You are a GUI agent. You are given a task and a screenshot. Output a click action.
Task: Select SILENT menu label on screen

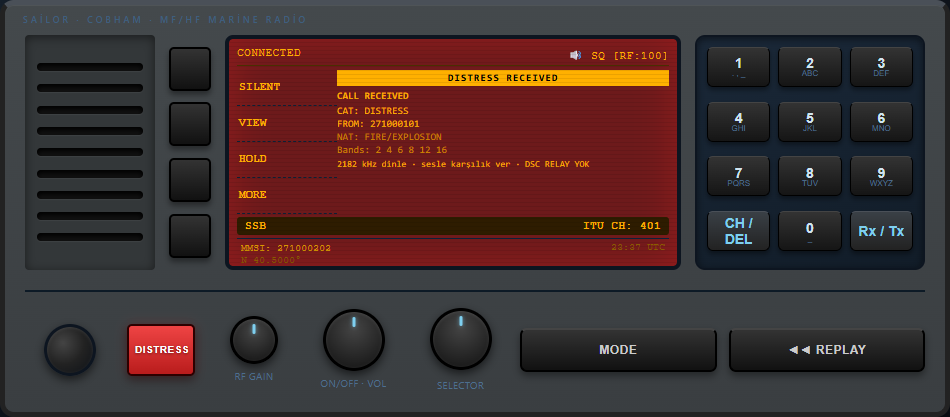(x=260, y=87)
